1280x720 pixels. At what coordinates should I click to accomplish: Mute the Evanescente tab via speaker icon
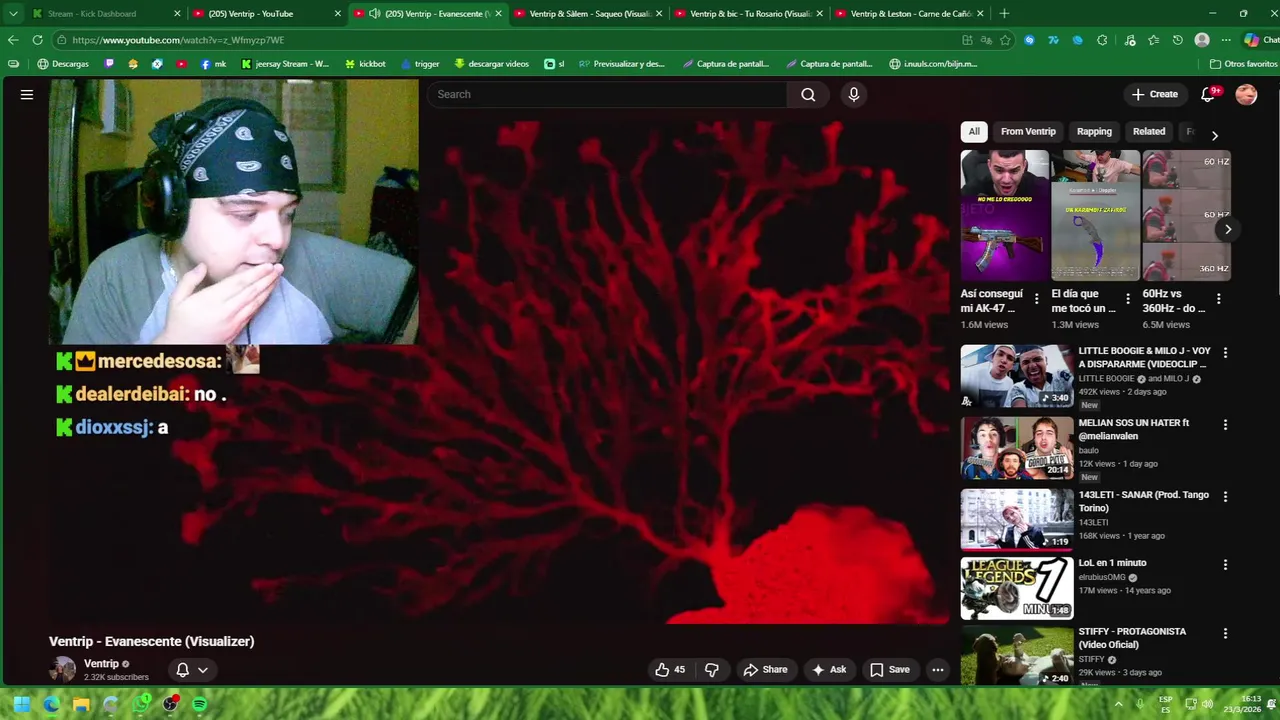coord(374,13)
